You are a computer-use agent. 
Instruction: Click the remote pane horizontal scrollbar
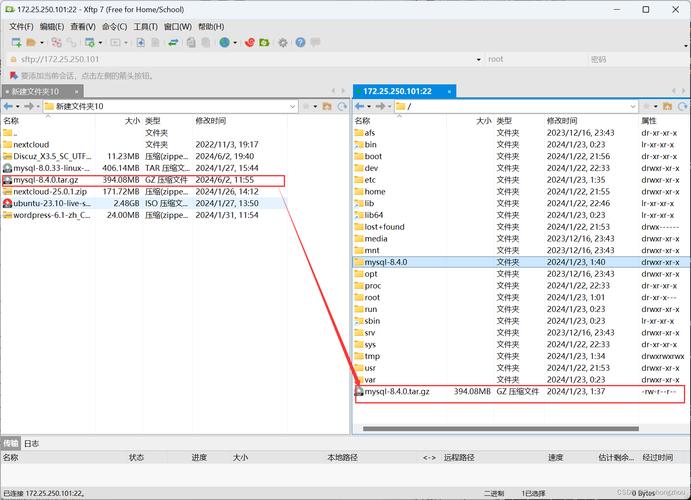(501, 429)
